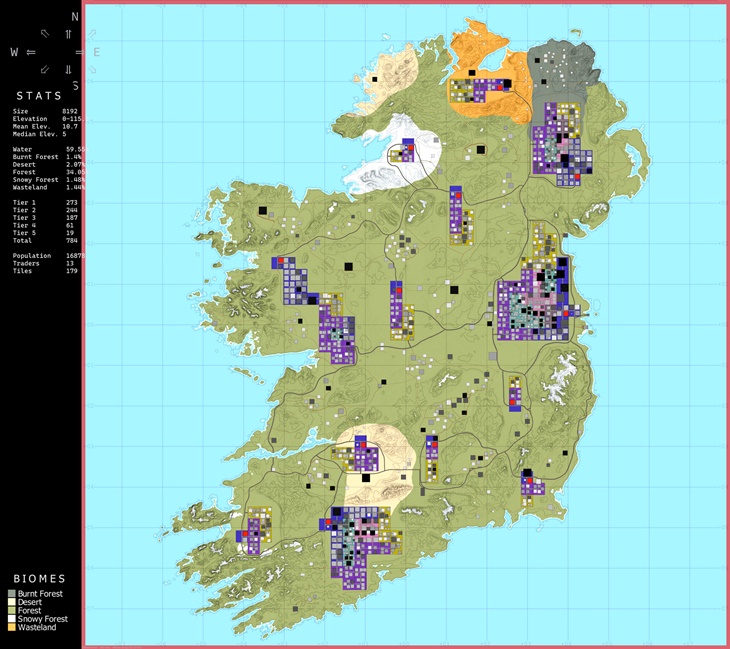Click the Desert legend color swatch
This screenshot has height=649, width=730.
click(12, 602)
